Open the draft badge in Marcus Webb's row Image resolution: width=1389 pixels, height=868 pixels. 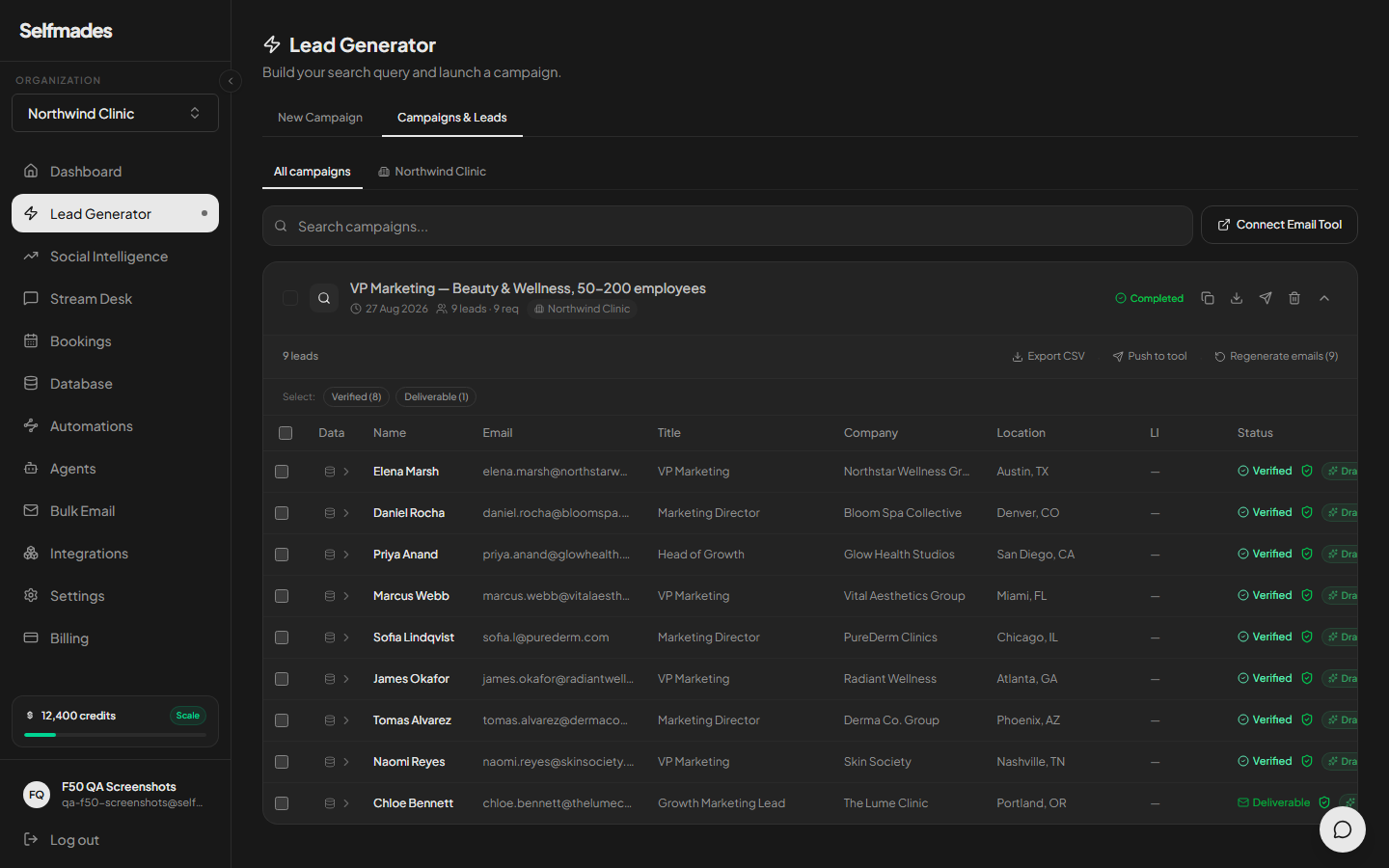tap(1341, 596)
